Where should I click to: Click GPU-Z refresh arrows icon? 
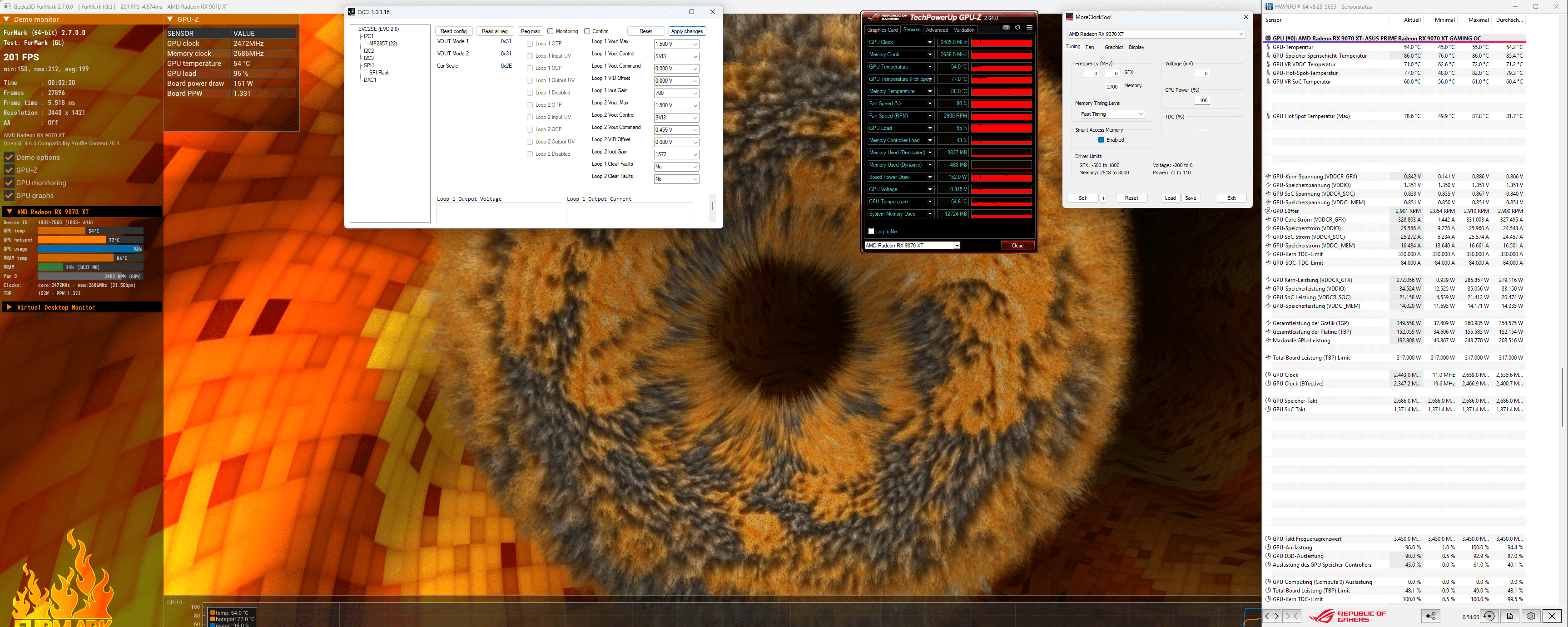pos(1017,27)
